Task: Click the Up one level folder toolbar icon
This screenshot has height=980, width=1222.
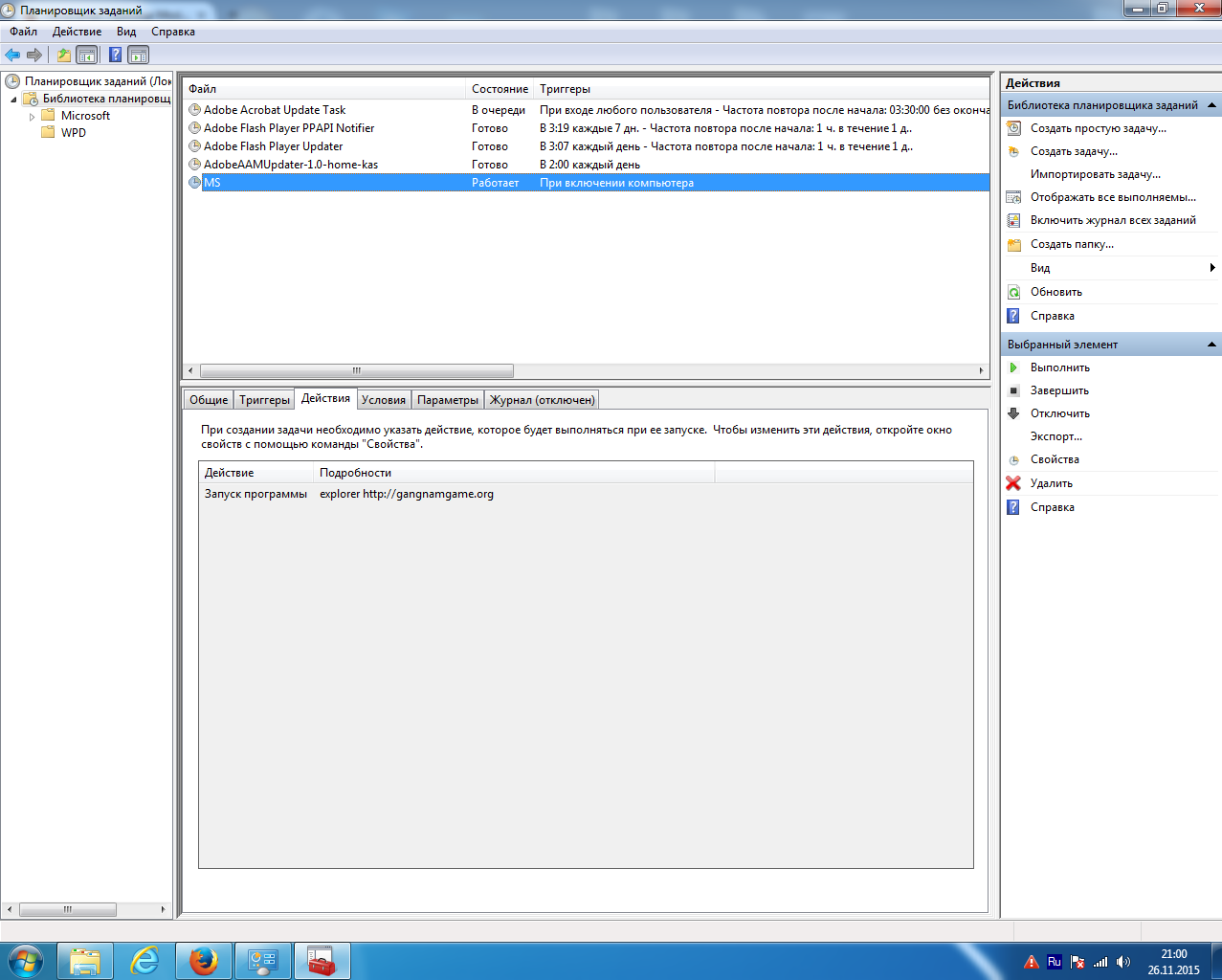Action: point(63,55)
